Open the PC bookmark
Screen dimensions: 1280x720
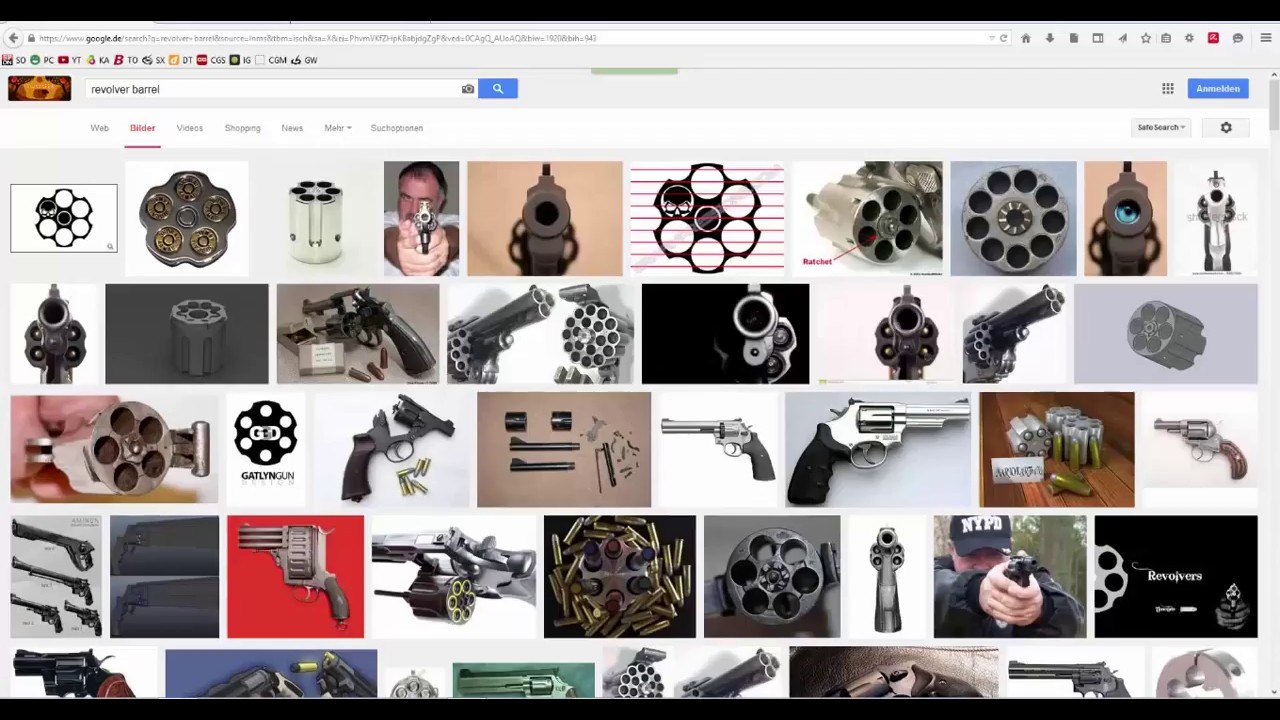pos(42,60)
